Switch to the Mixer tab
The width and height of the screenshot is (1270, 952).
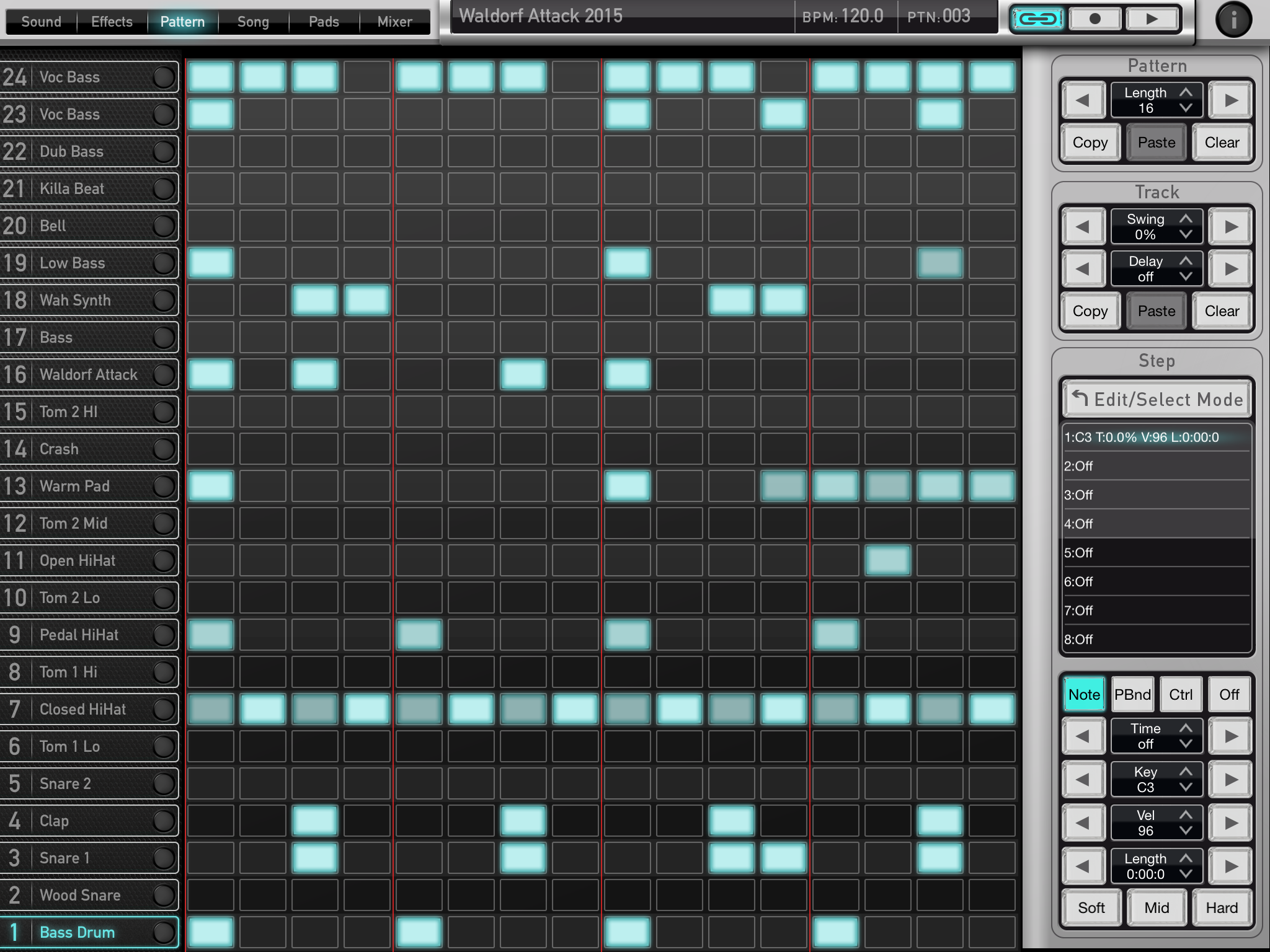[394, 22]
